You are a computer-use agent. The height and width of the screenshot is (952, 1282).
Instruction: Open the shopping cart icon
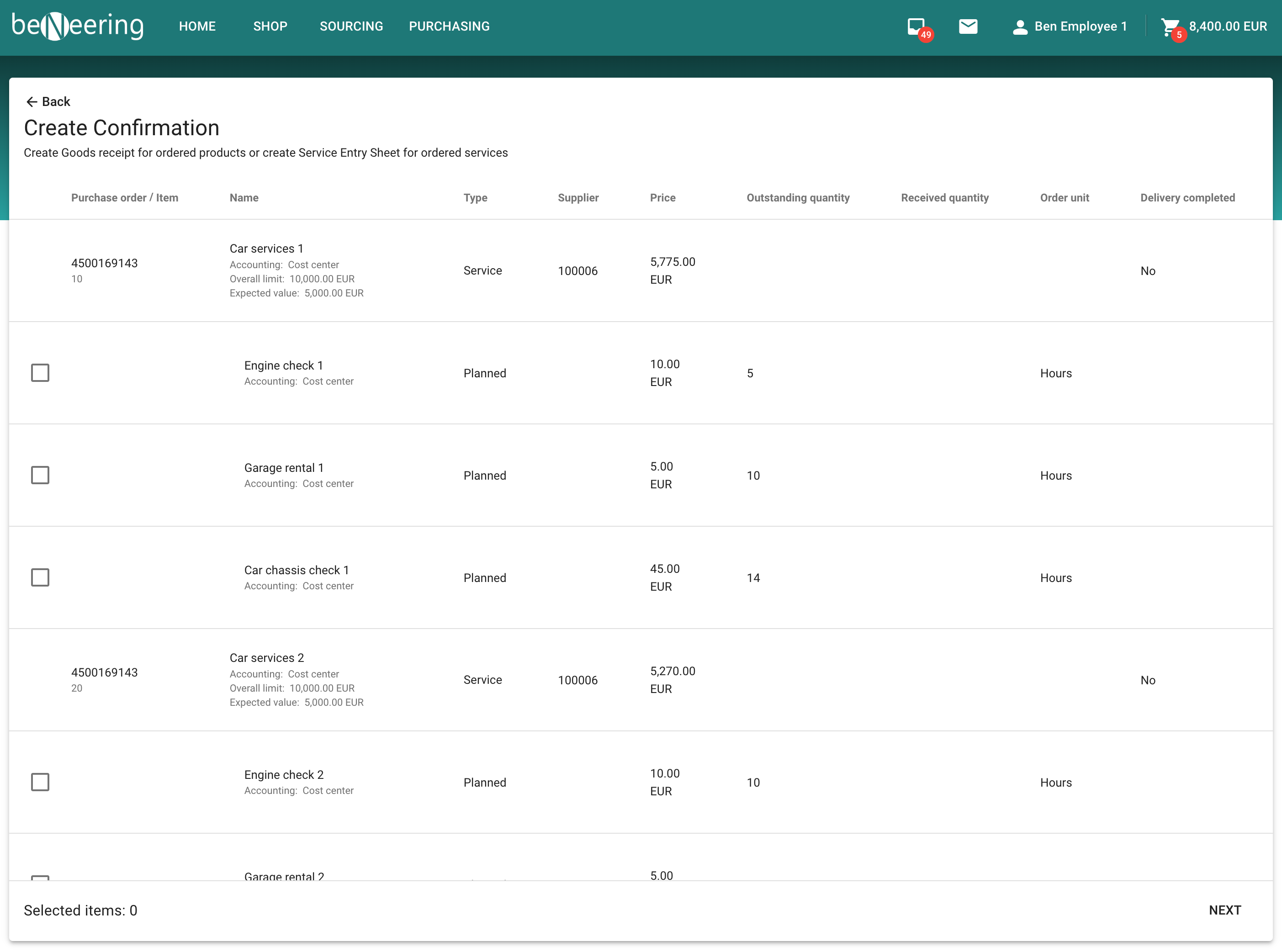[x=1170, y=26]
